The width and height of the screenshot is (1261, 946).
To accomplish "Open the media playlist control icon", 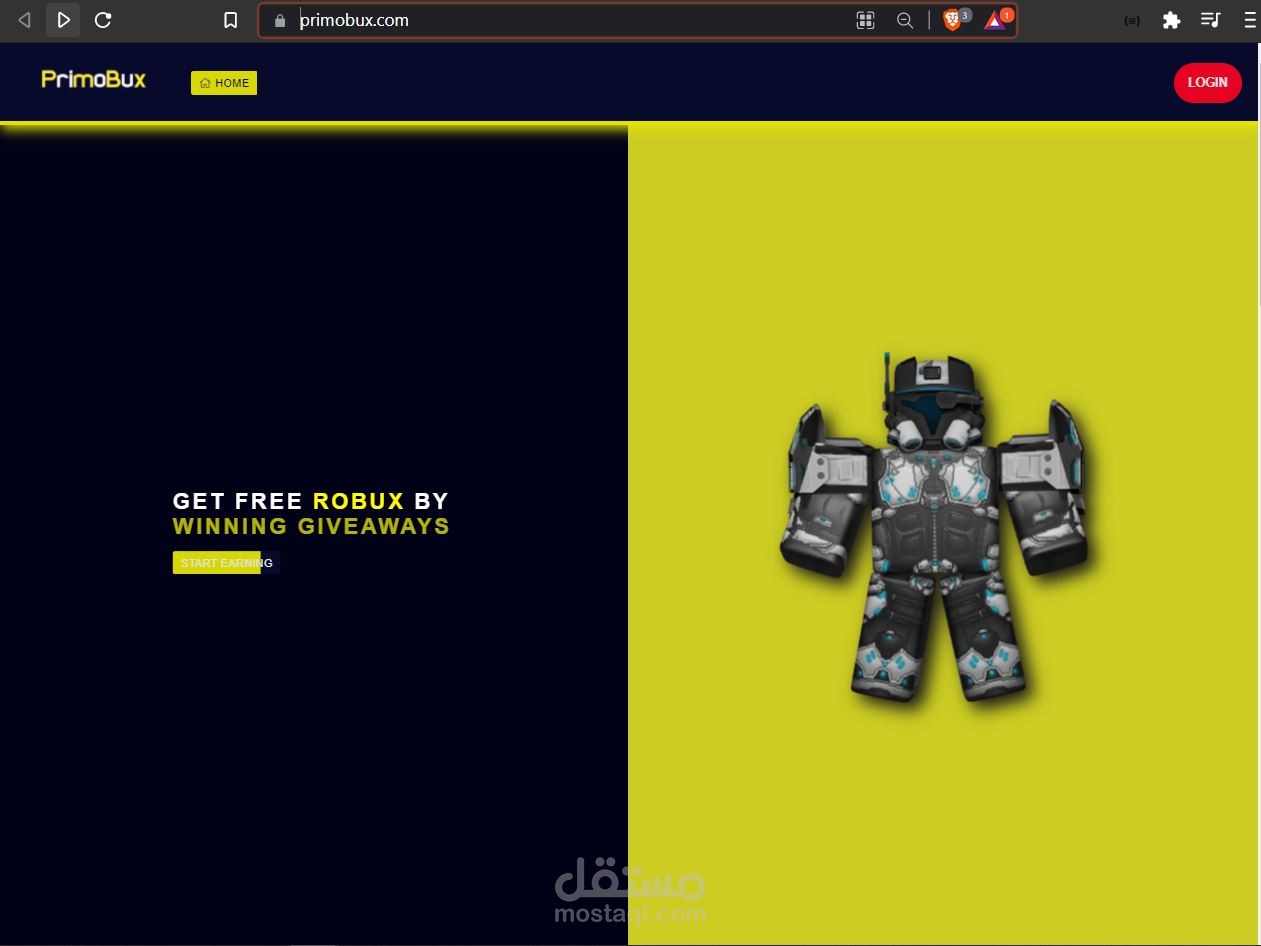I will 1211,20.
